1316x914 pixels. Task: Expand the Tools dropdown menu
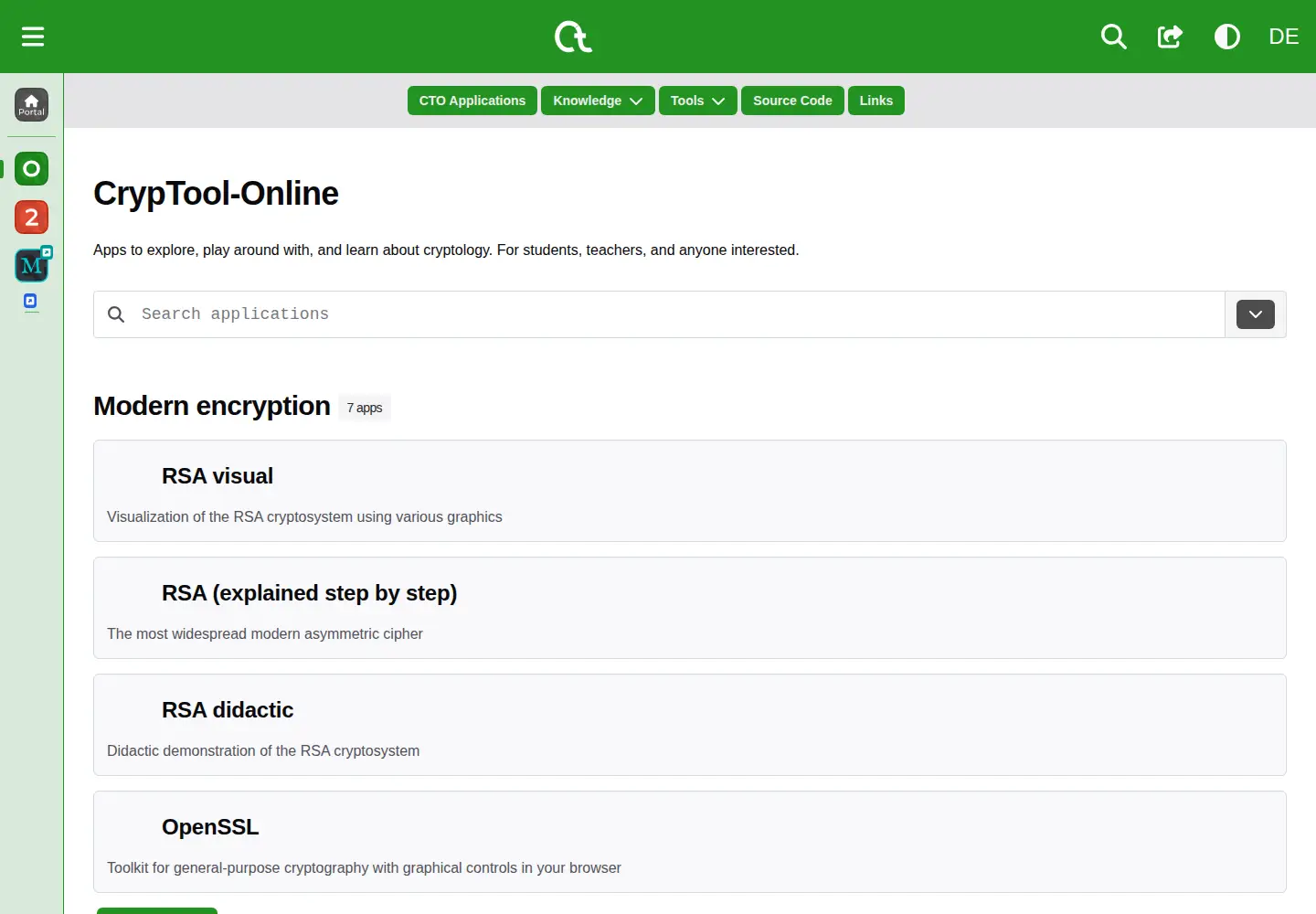pyautogui.click(x=697, y=101)
